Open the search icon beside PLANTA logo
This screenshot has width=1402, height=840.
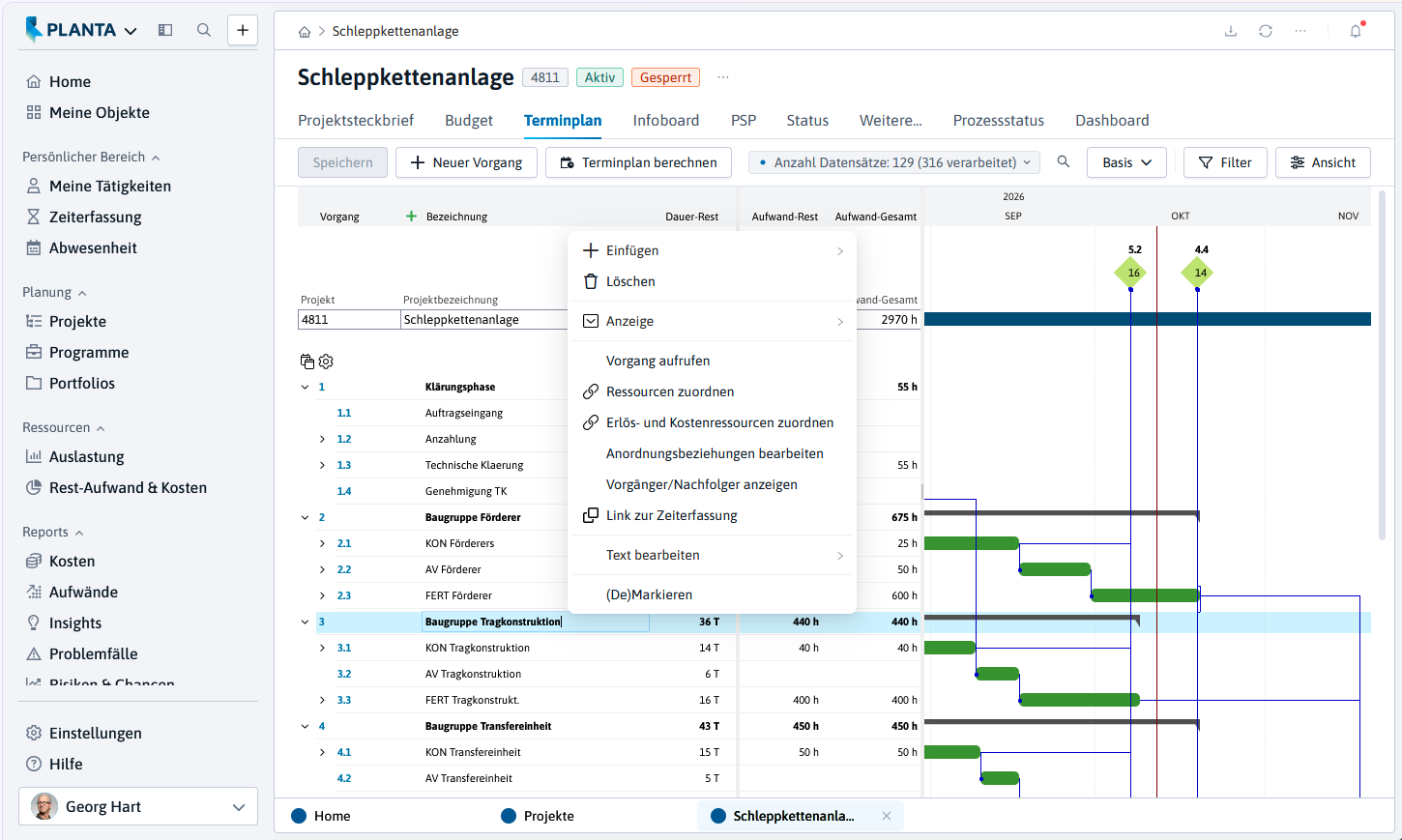pos(204,30)
